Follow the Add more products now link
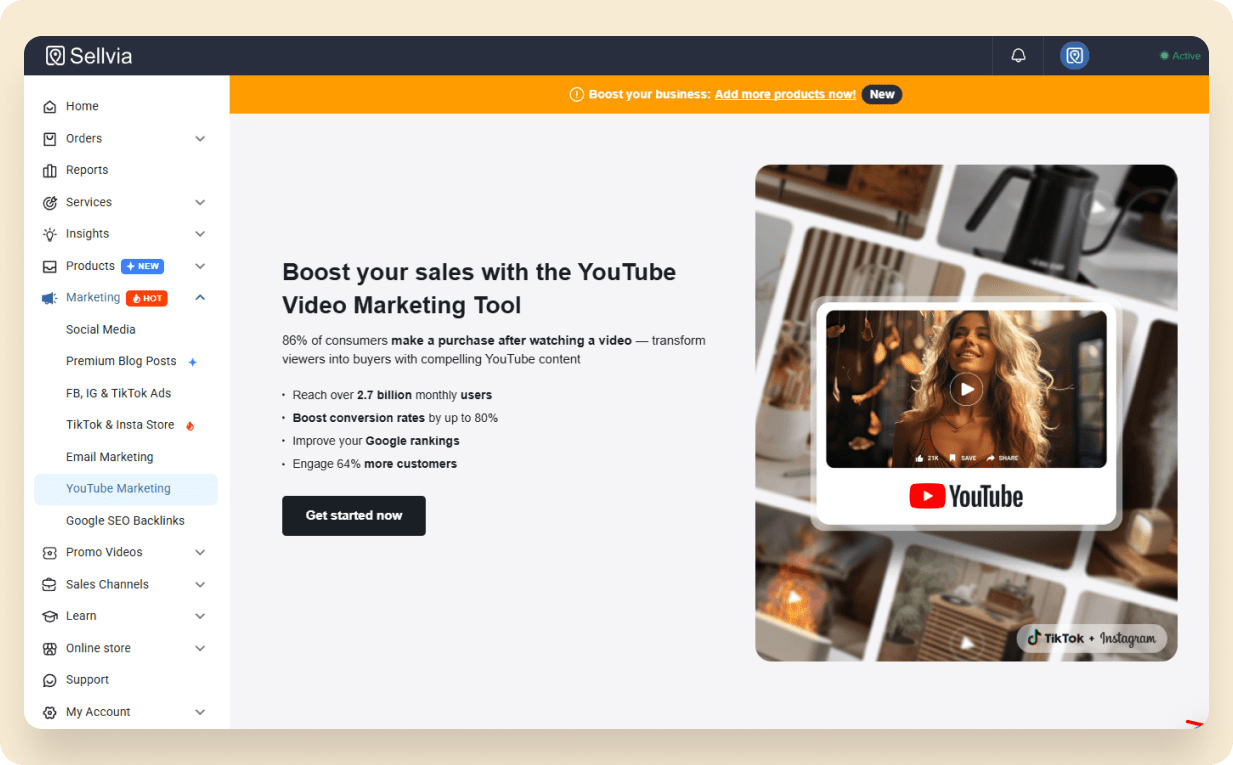Image resolution: width=1233 pixels, height=765 pixels. click(784, 94)
